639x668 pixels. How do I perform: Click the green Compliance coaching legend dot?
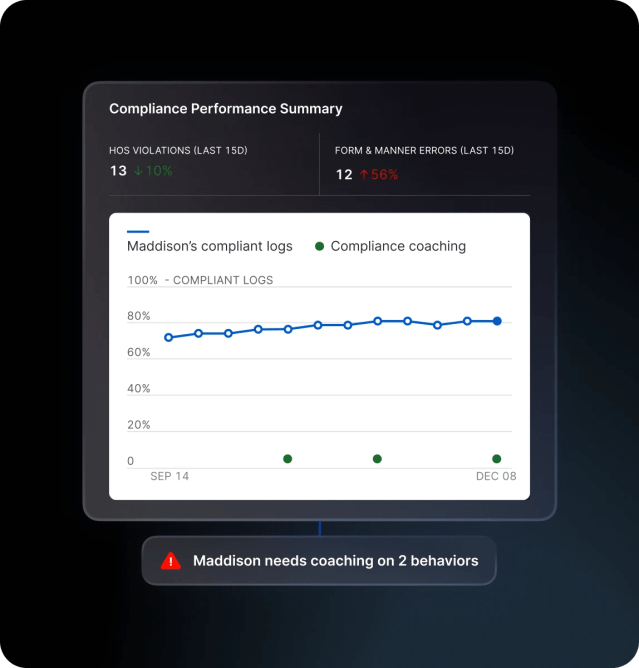pos(319,246)
